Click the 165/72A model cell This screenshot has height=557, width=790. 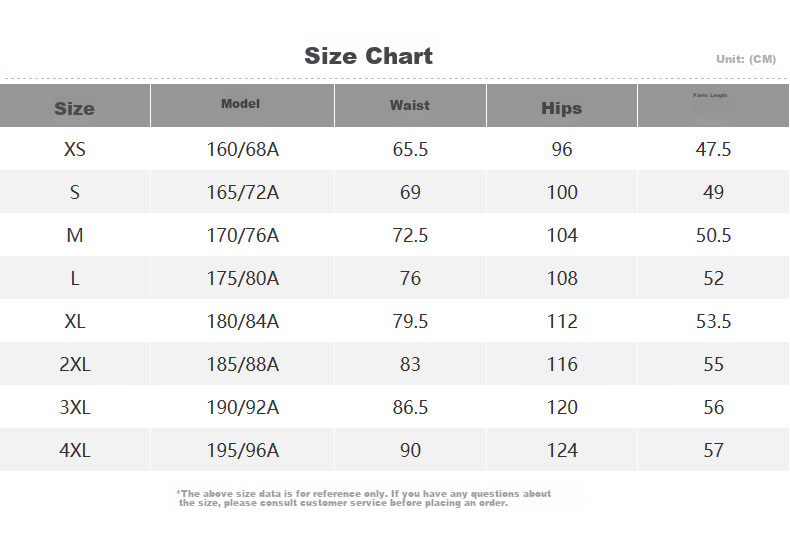243,192
